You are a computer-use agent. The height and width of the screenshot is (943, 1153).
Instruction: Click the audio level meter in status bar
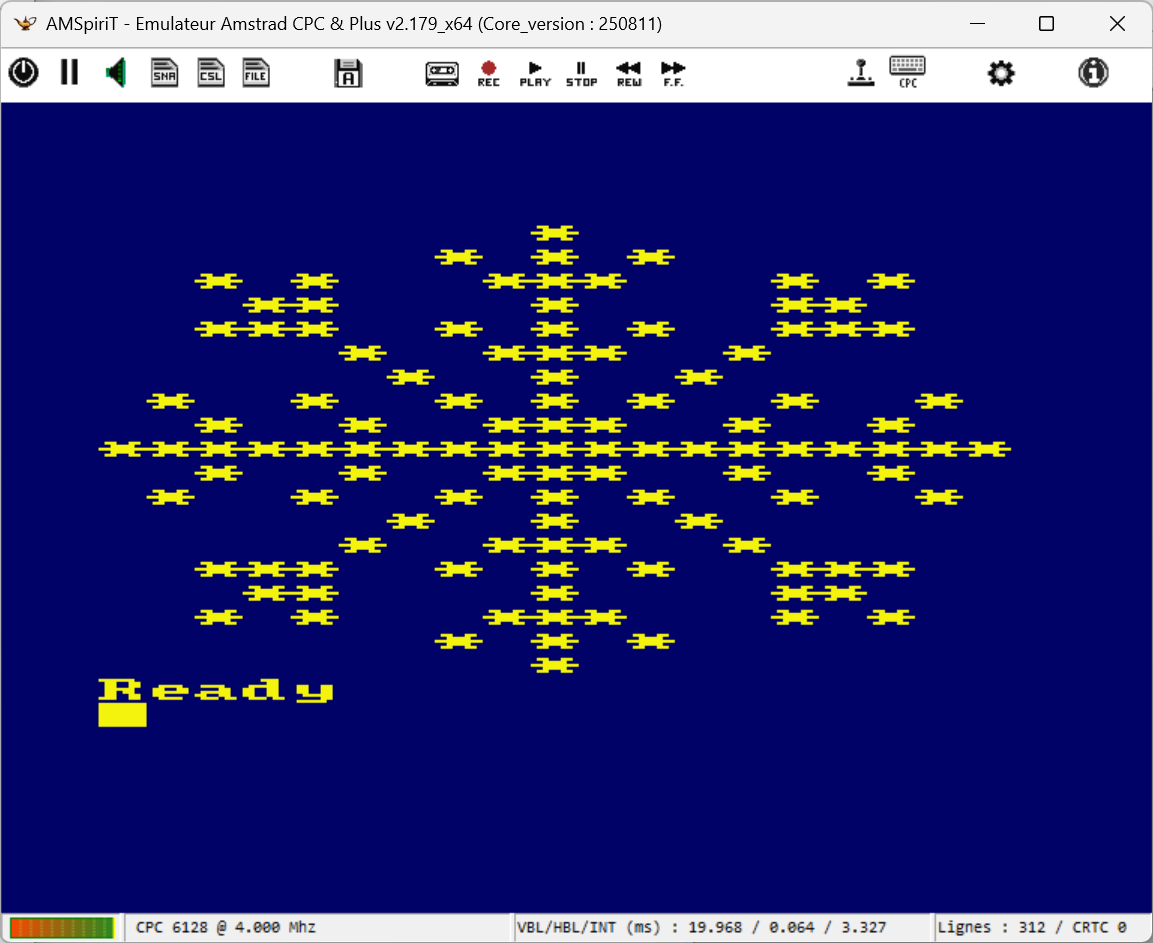point(62,927)
